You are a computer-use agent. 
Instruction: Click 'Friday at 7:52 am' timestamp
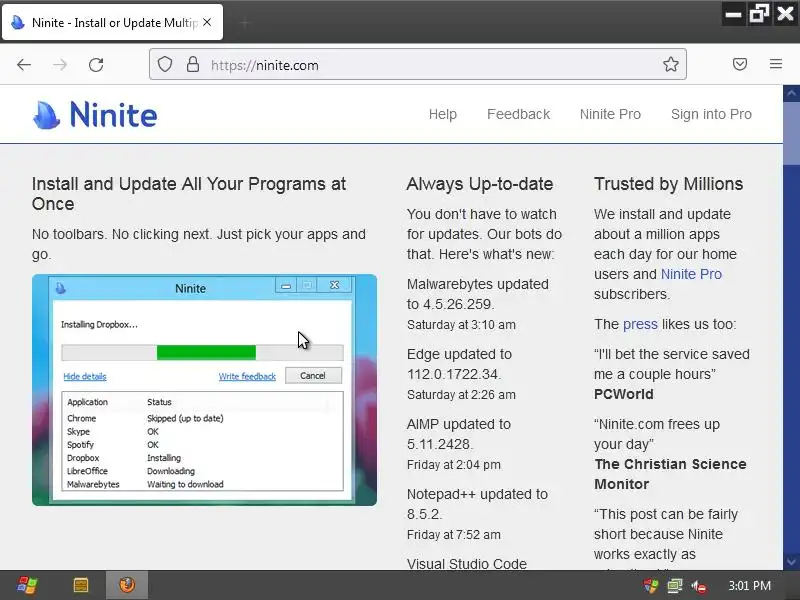(x=454, y=535)
